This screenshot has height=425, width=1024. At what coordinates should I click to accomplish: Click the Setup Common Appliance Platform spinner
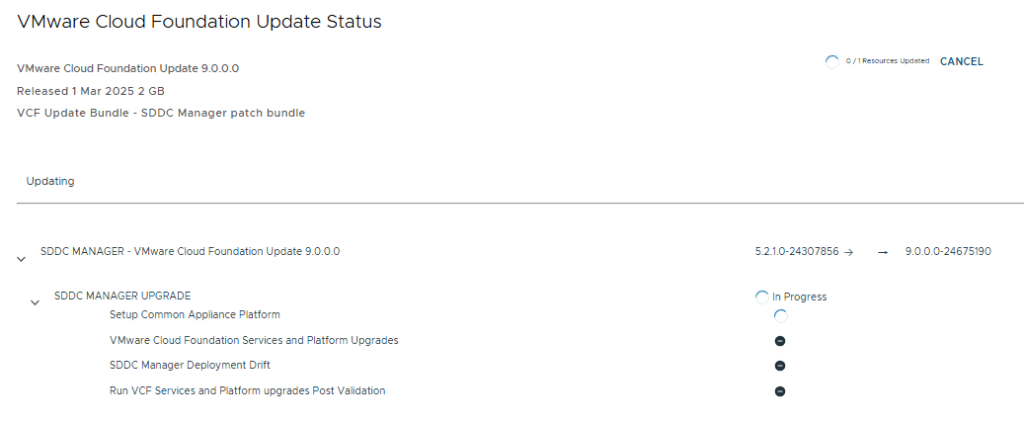(x=780, y=316)
